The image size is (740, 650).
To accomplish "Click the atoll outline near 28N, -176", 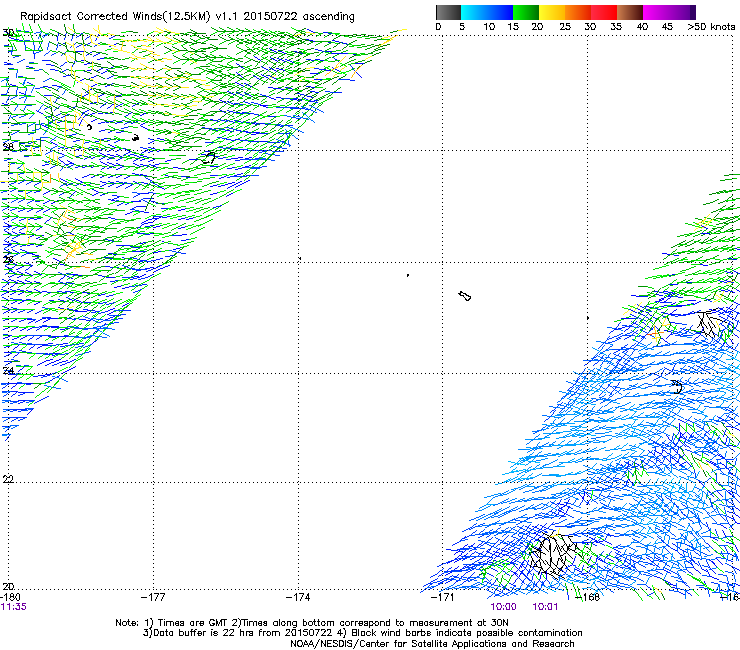I will (x=208, y=158).
